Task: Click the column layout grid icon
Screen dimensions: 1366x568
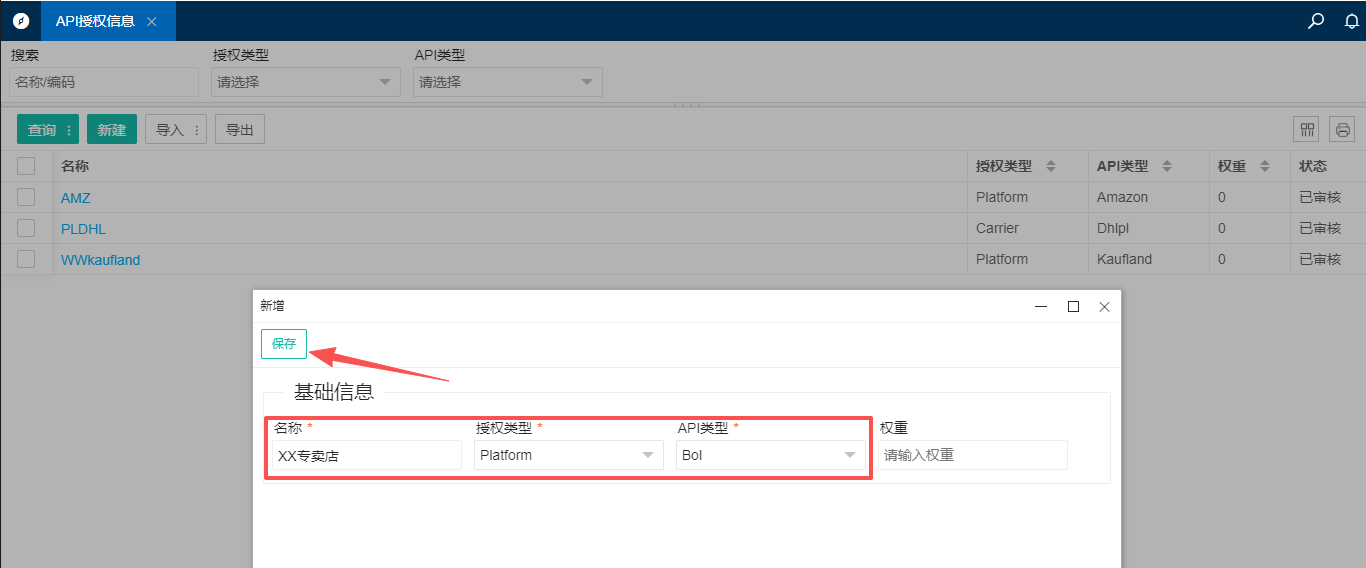Action: click(x=1307, y=129)
